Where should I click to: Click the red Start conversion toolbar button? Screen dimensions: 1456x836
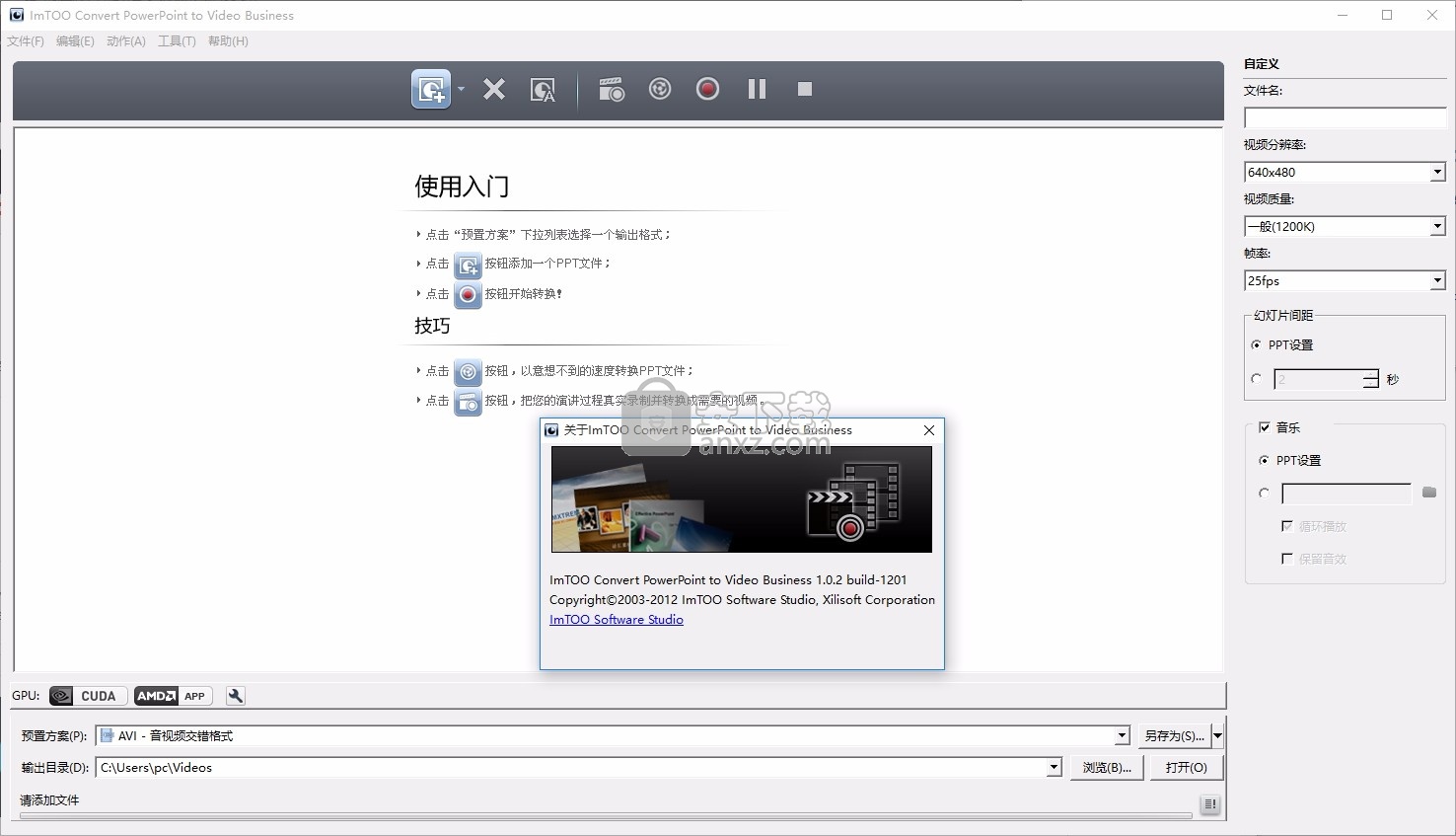click(x=707, y=90)
